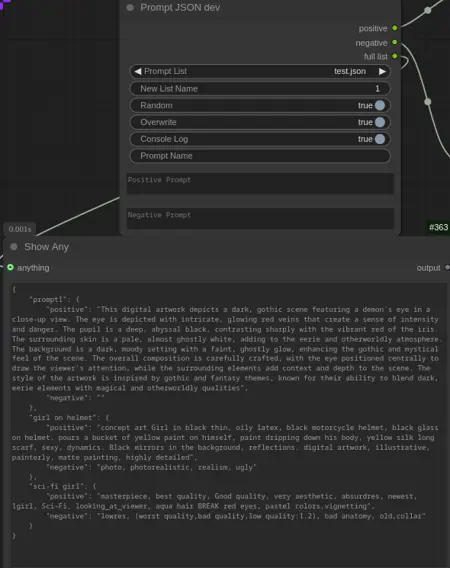Click the #363 node ID badge

coord(438,227)
